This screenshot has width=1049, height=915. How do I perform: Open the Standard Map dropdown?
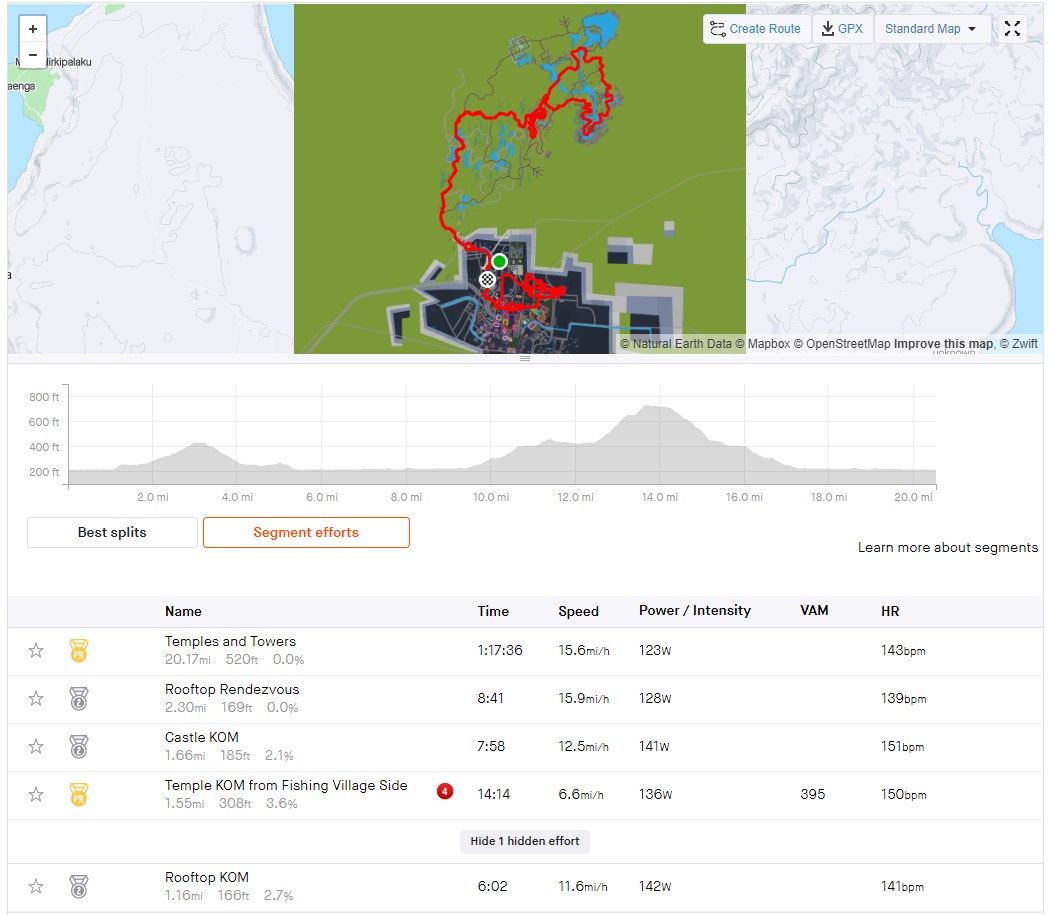[931, 29]
